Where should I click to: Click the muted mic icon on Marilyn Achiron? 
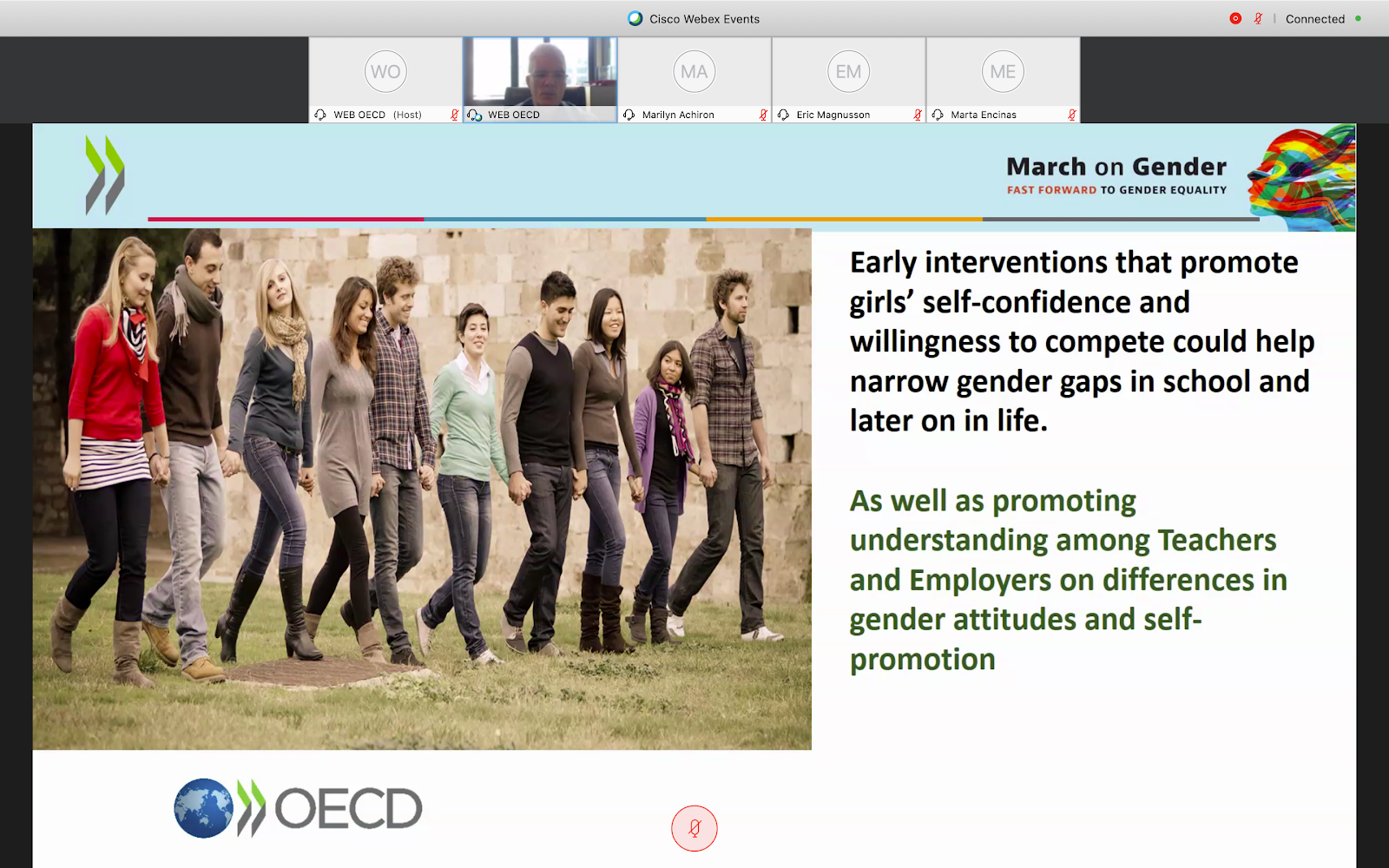pyautogui.click(x=763, y=115)
